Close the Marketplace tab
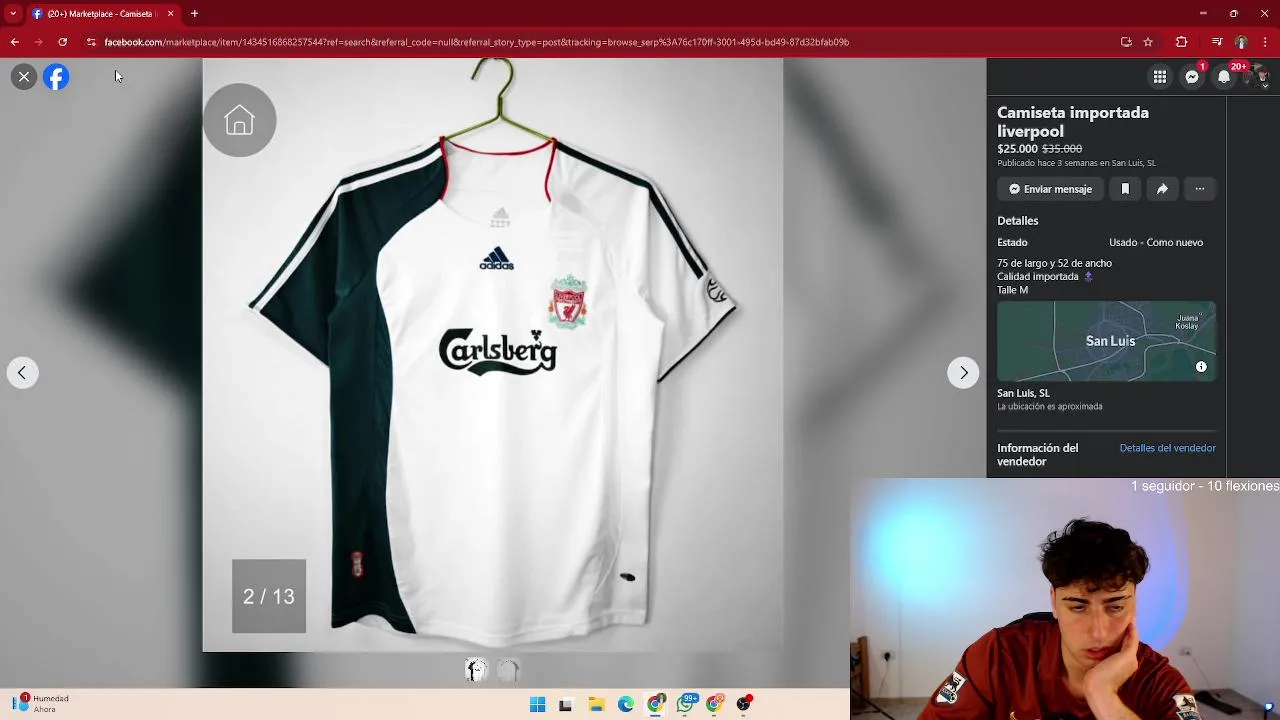The image size is (1280, 720). tap(170, 13)
